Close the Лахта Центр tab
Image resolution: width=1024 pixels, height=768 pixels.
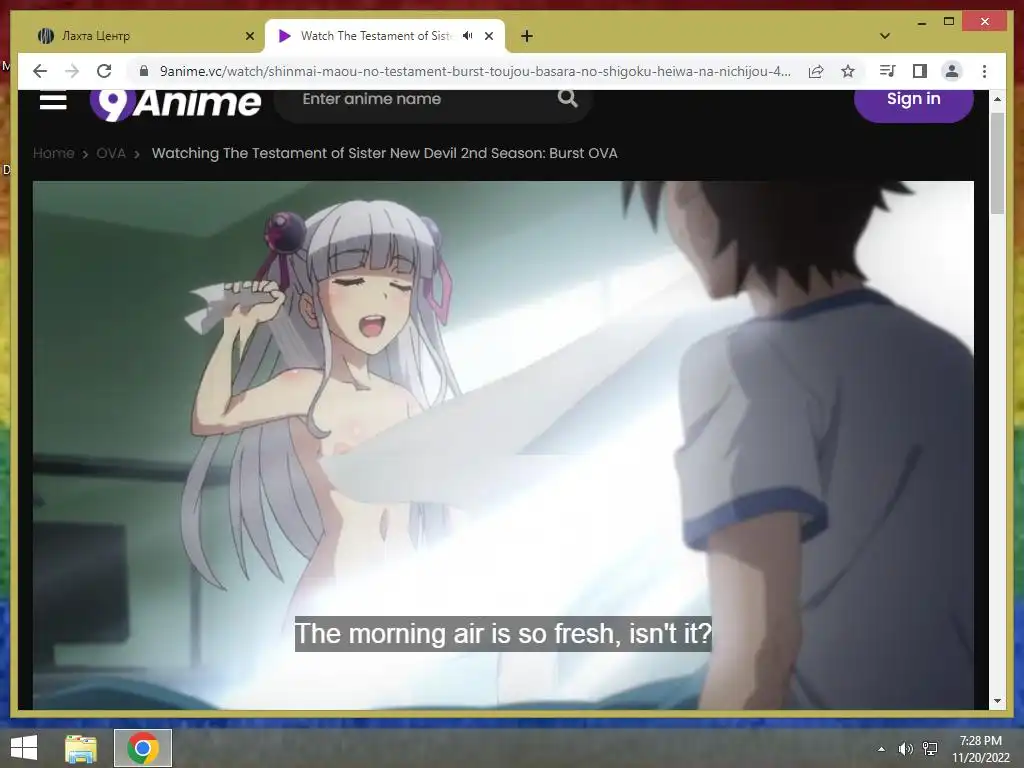point(249,36)
